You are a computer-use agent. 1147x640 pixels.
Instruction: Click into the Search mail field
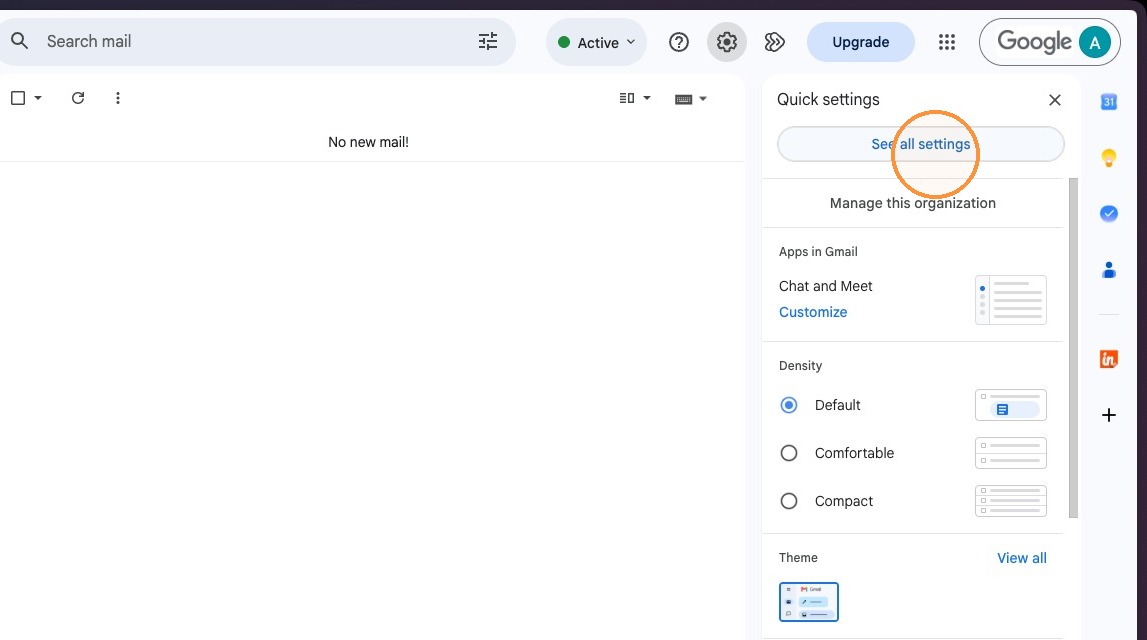pos(256,41)
